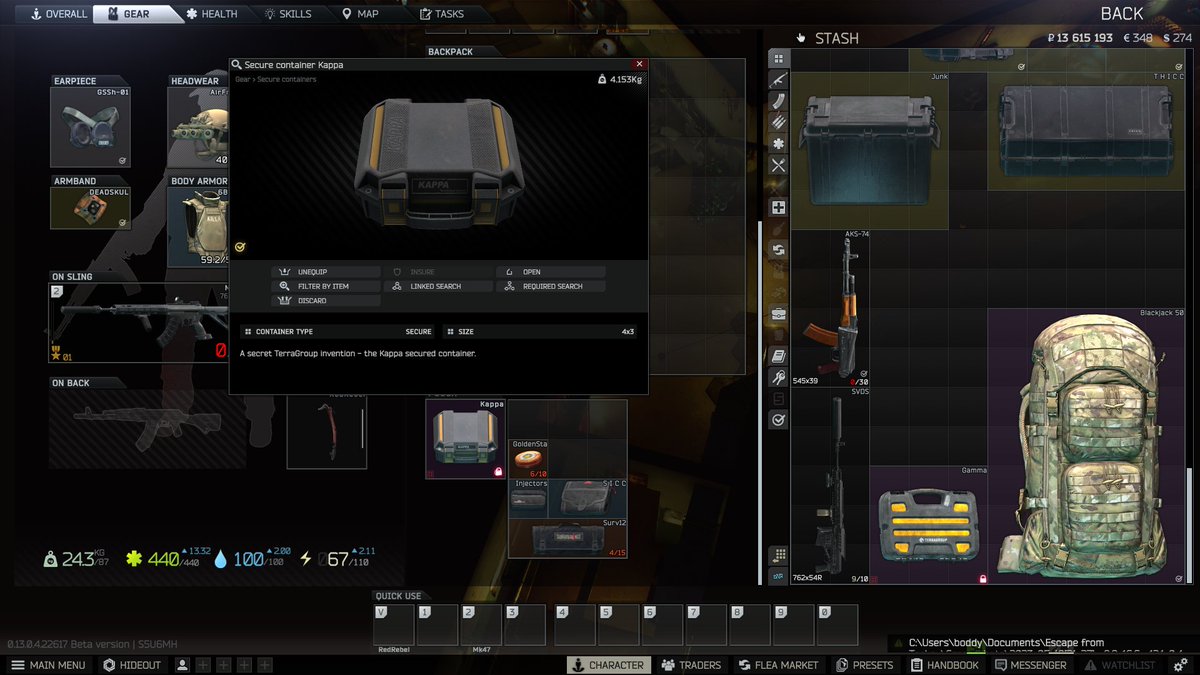Click the Gear breadcrumb in Kappa window
The height and width of the screenshot is (675, 1200).
click(243, 79)
